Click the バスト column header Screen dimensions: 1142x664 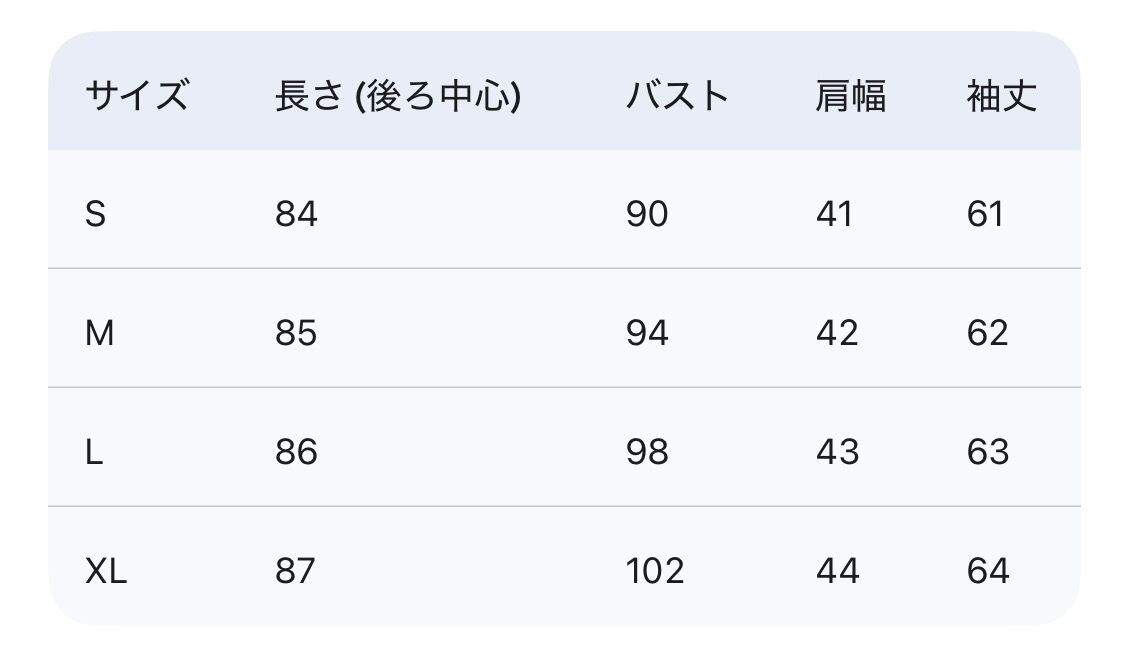(677, 96)
